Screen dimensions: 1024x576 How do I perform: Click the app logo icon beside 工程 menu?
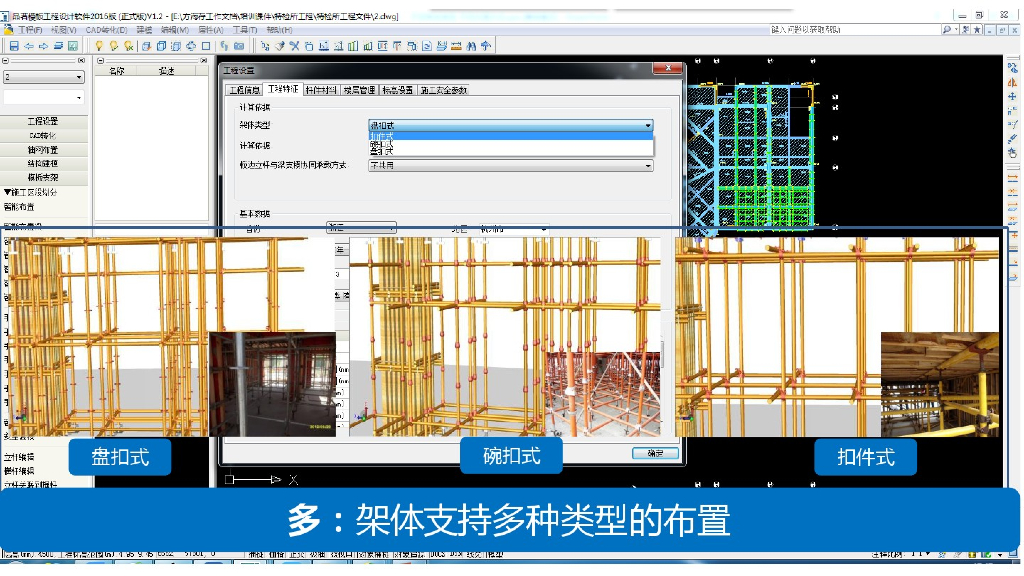click(x=8, y=29)
